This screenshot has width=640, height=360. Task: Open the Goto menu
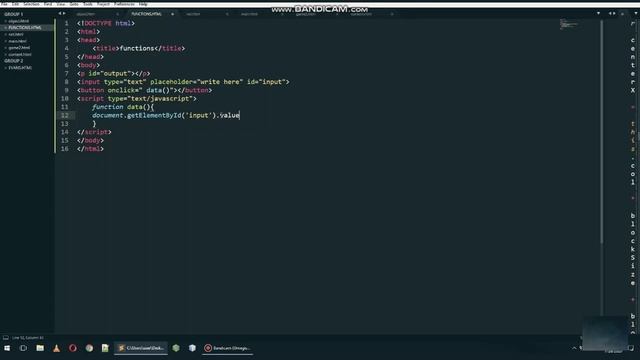point(74,4)
